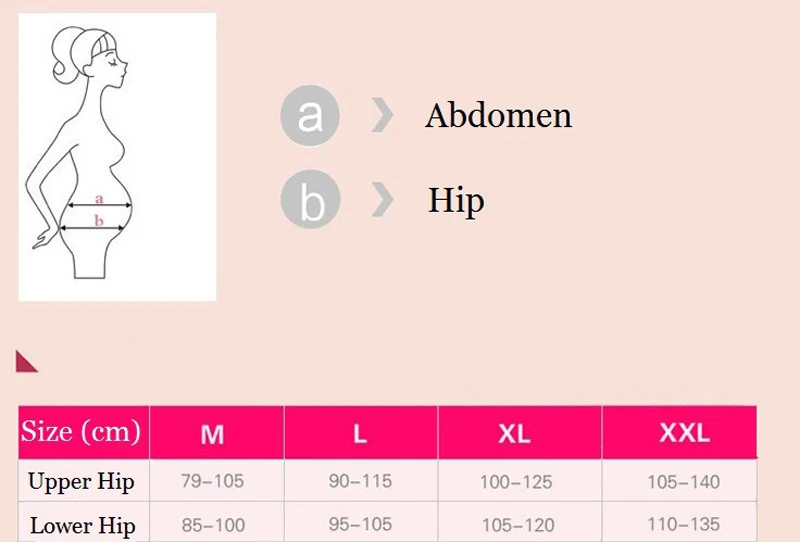Select the XXL size column header
800x542 pixels.
tap(684, 433)
